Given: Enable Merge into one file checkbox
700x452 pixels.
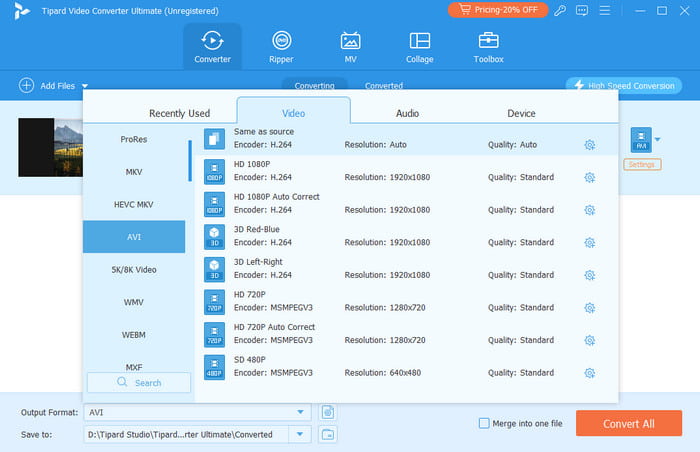Looking at the screenshot, I should [x=484, y=423].
